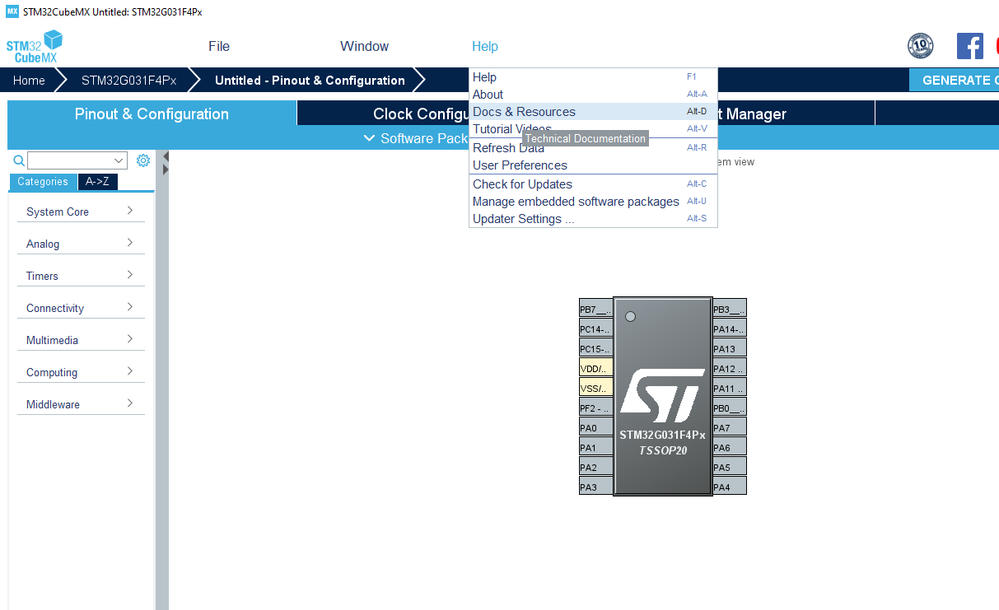Image resolution: width=999 pixels, height=610 pixels.
Task: Go to Home breadcrumb
Action: (x=29, y=80)
